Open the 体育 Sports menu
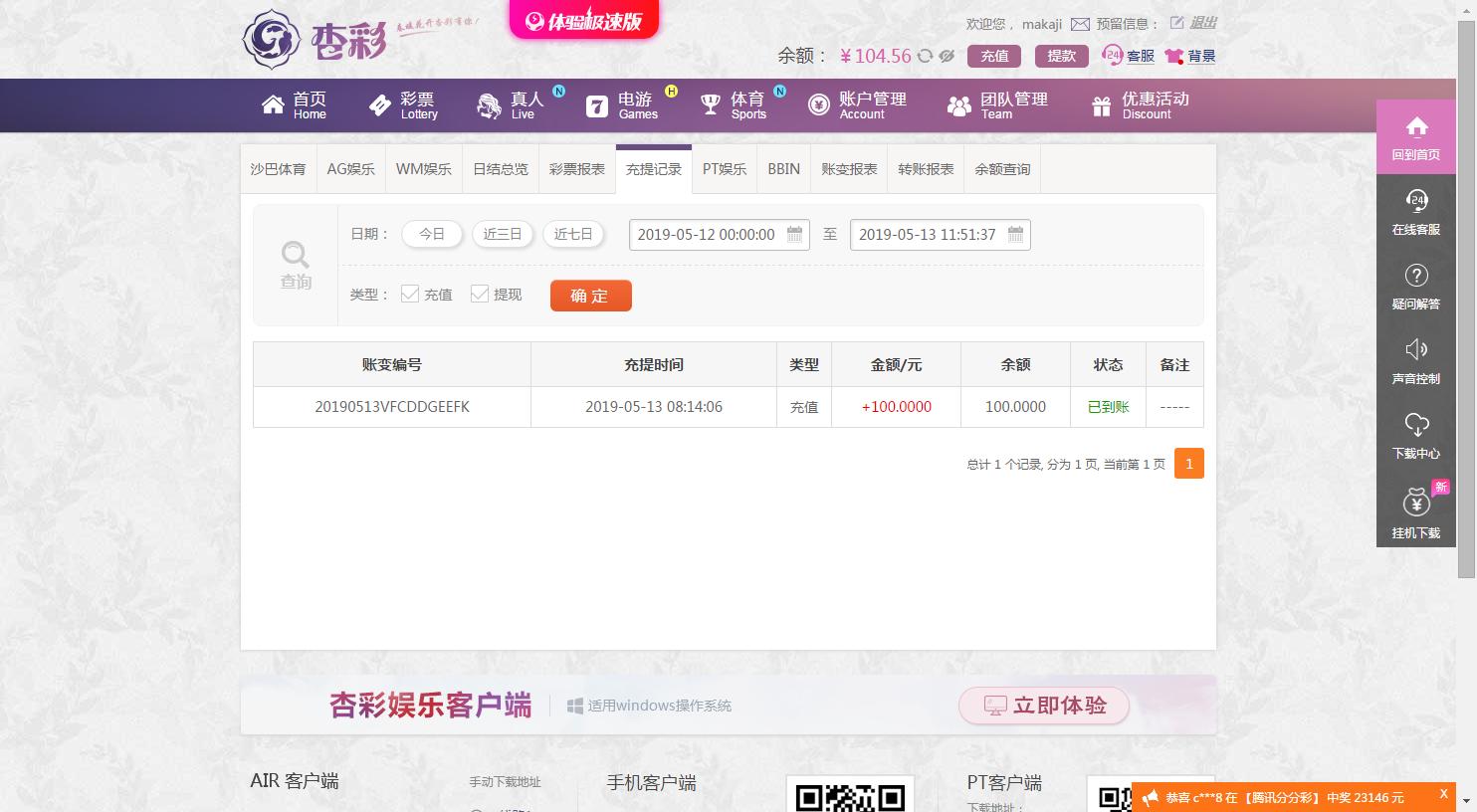 point(734,104)
